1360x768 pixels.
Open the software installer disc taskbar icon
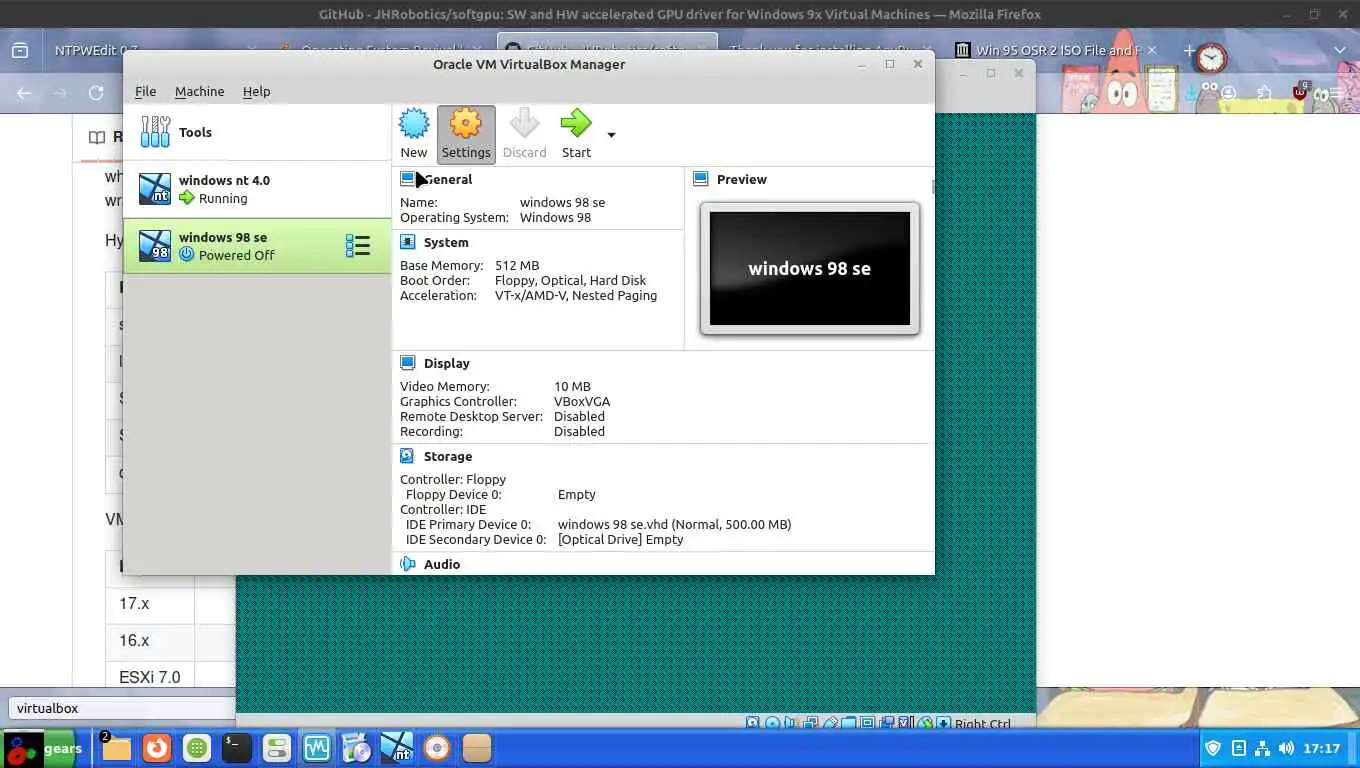tap(356, 748)
